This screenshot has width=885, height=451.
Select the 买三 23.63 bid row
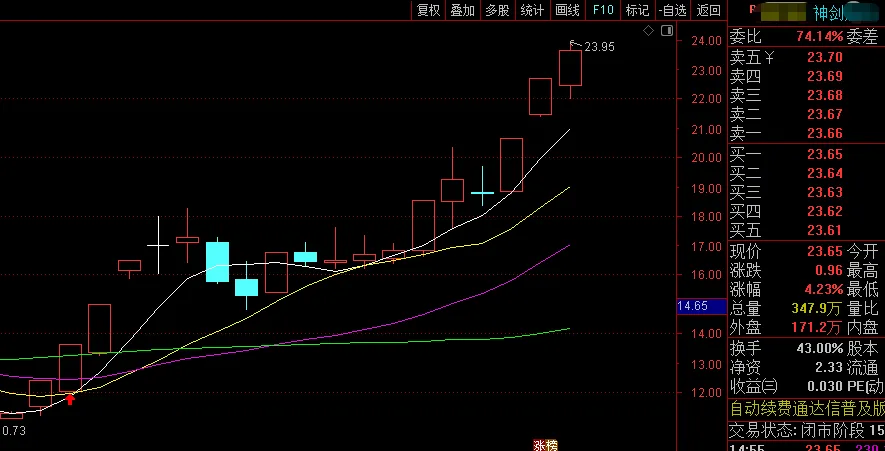tap(807, 192)
